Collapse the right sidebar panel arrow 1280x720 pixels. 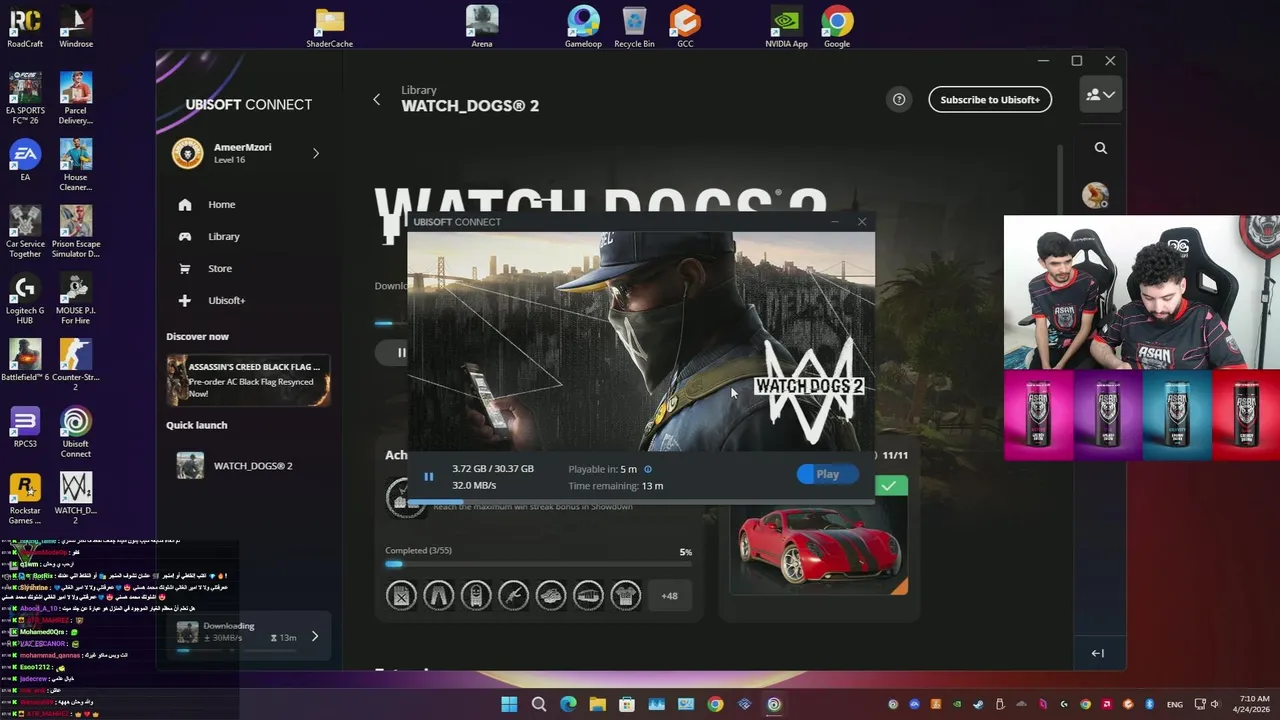pos(1097,653)
